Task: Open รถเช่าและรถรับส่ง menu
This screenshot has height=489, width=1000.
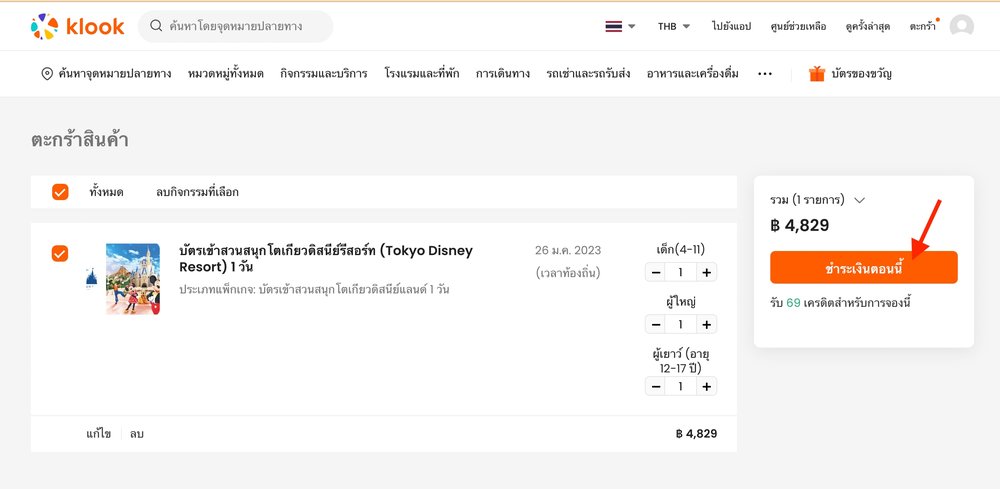Action: 588,73
